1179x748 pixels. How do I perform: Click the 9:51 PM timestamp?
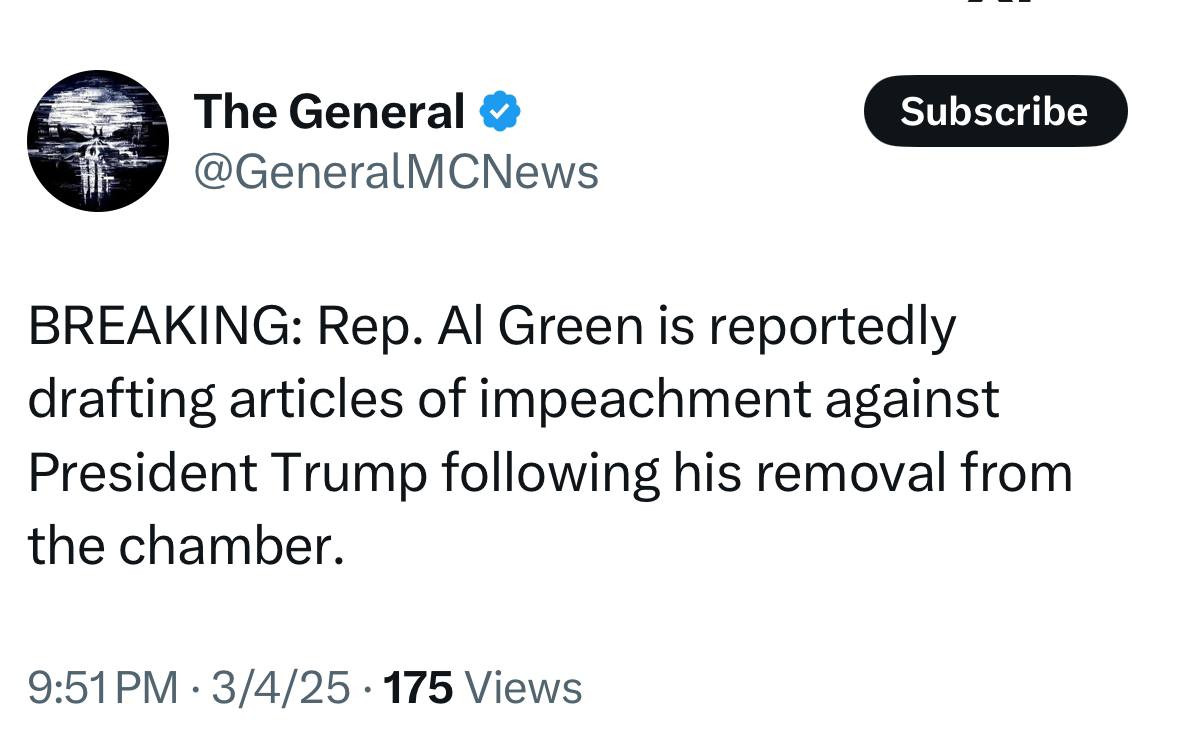pyautogui.click(x=104, y=688)
